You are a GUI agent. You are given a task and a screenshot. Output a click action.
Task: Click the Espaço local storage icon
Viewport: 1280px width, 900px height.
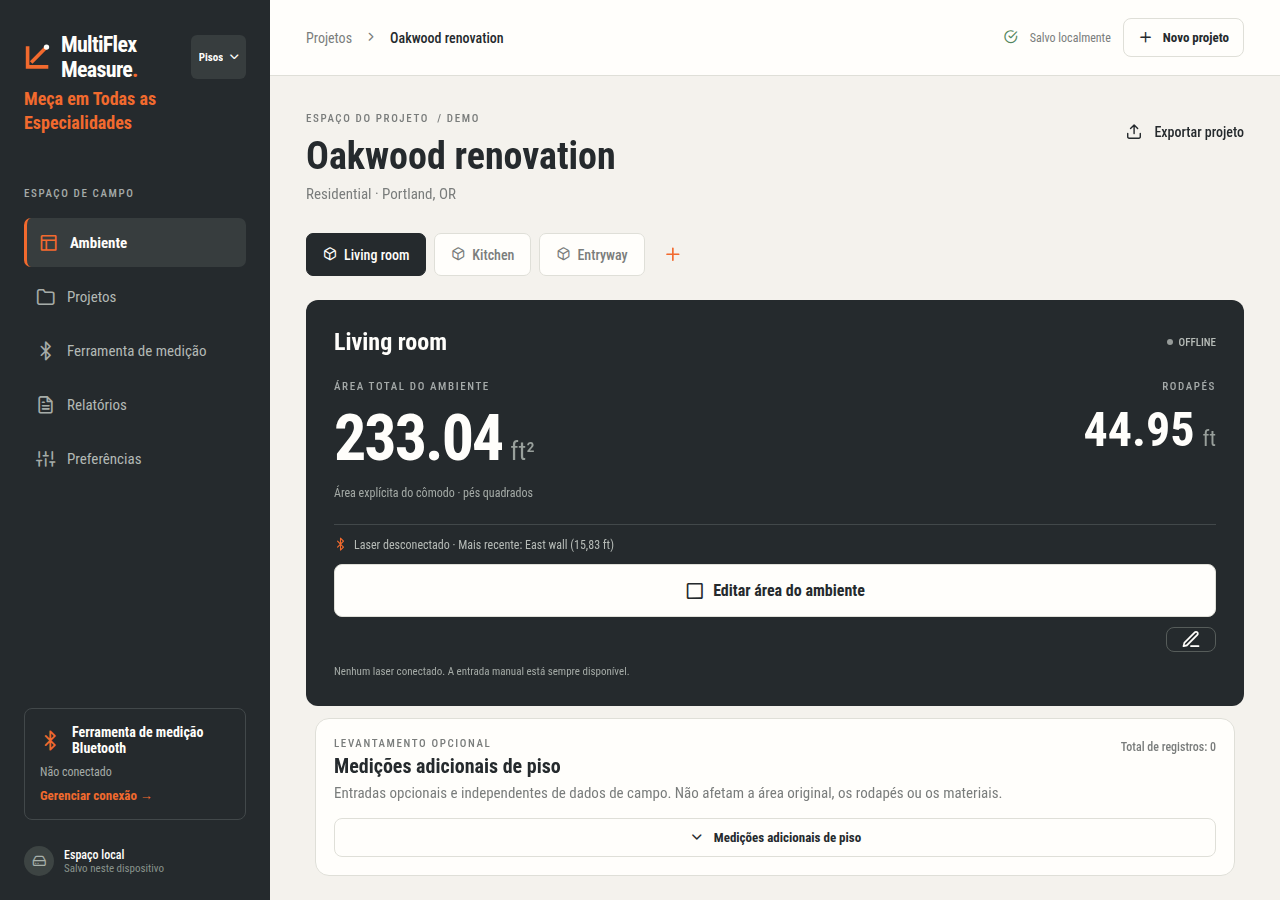tap(39, 861)
